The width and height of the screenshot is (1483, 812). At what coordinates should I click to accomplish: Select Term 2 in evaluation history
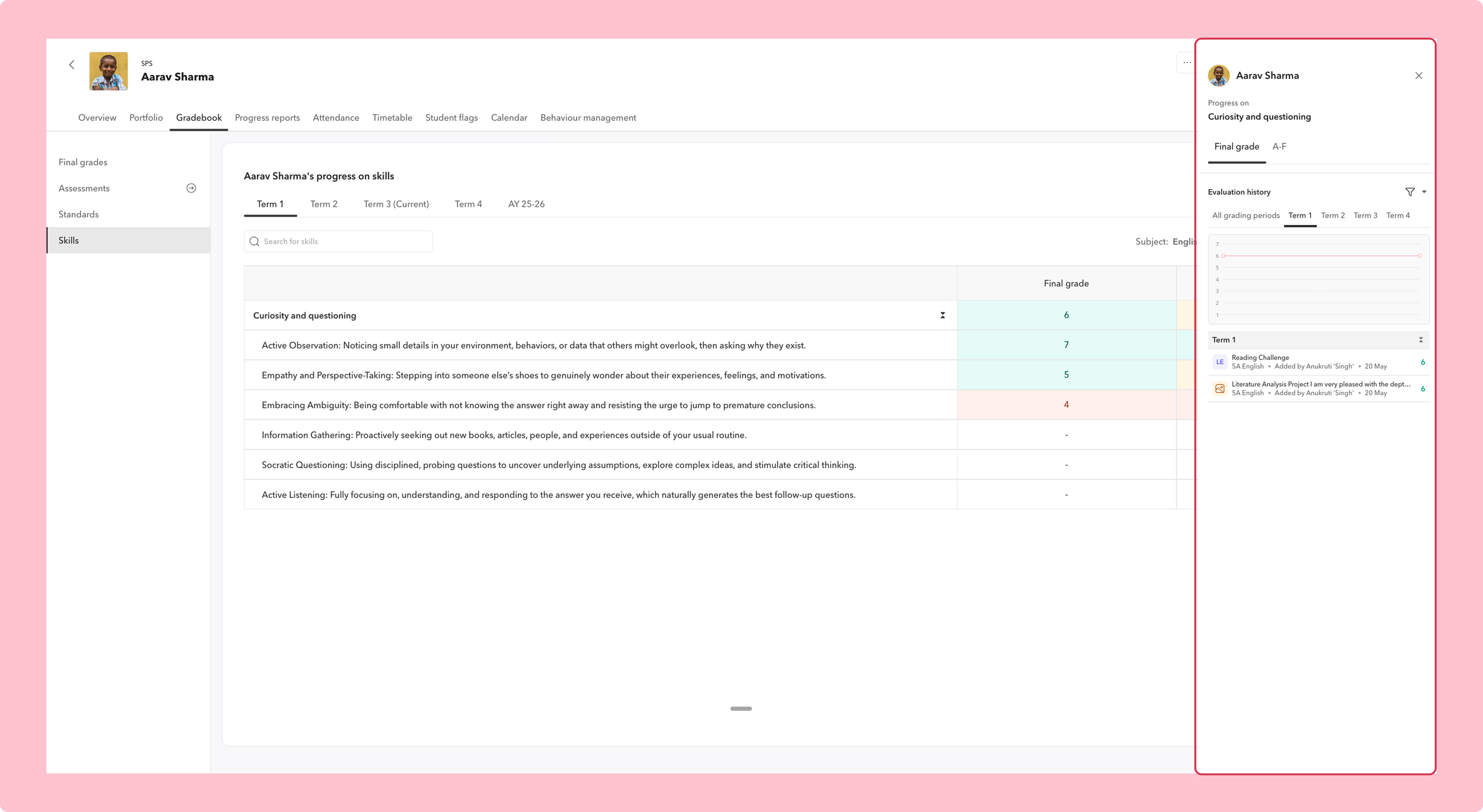(x=1333, y=215)
